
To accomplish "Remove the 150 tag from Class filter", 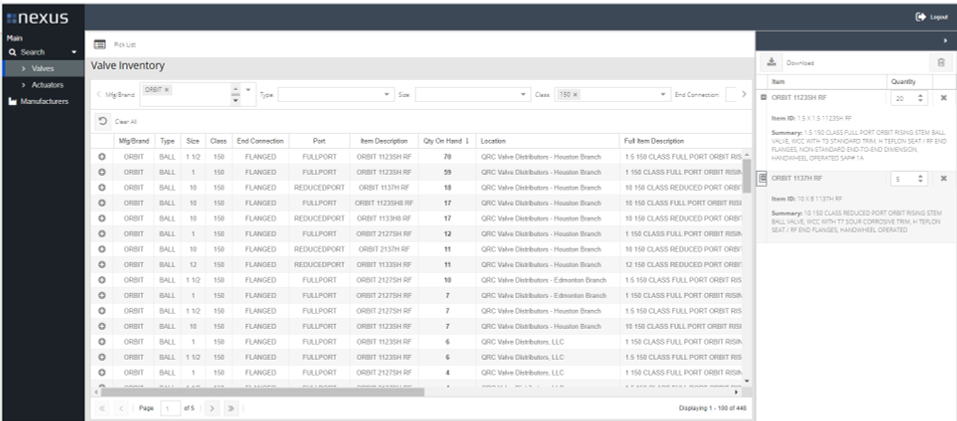I will (x=575, y=95).
